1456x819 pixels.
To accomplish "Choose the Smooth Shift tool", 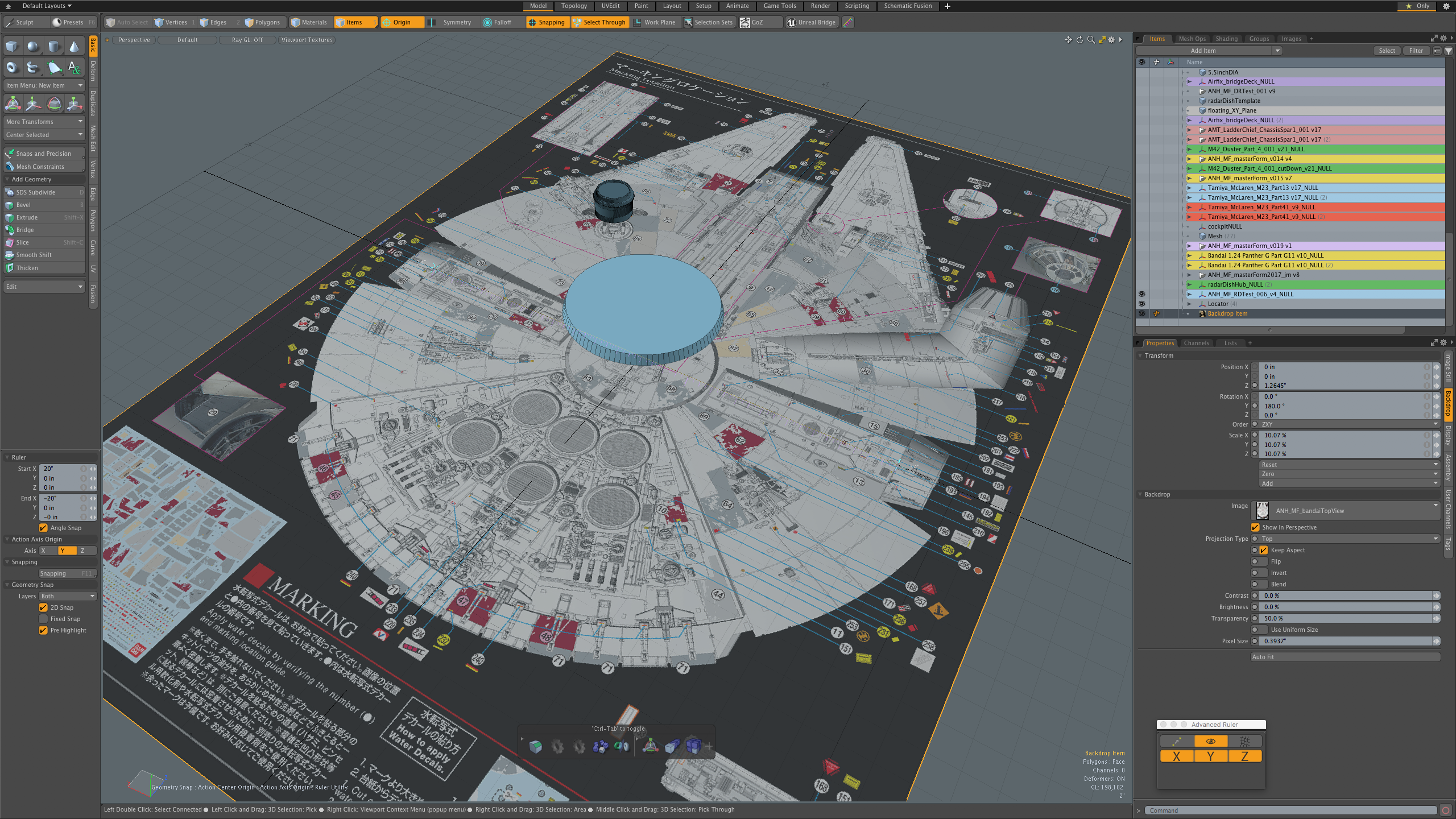I will click(x=44, y=255).
